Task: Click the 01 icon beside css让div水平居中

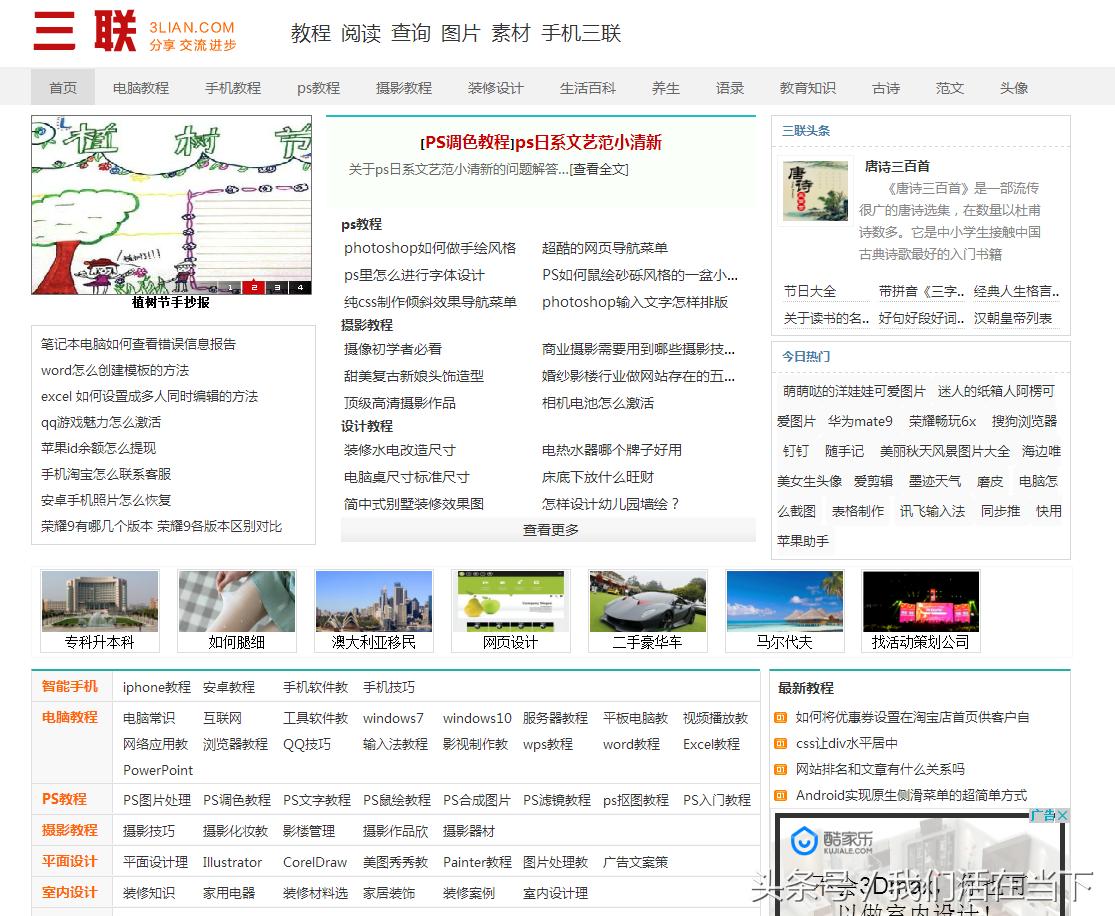Action: coord(779,743)
